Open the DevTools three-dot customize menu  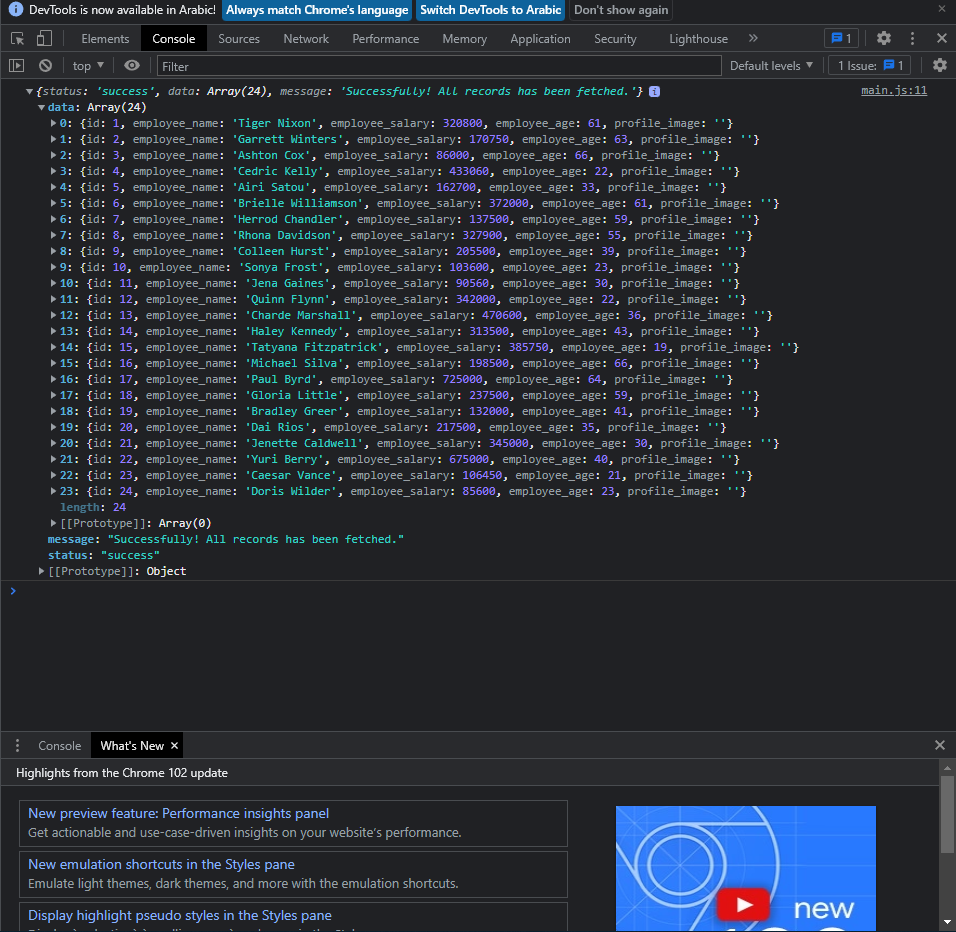click(912, 38)
